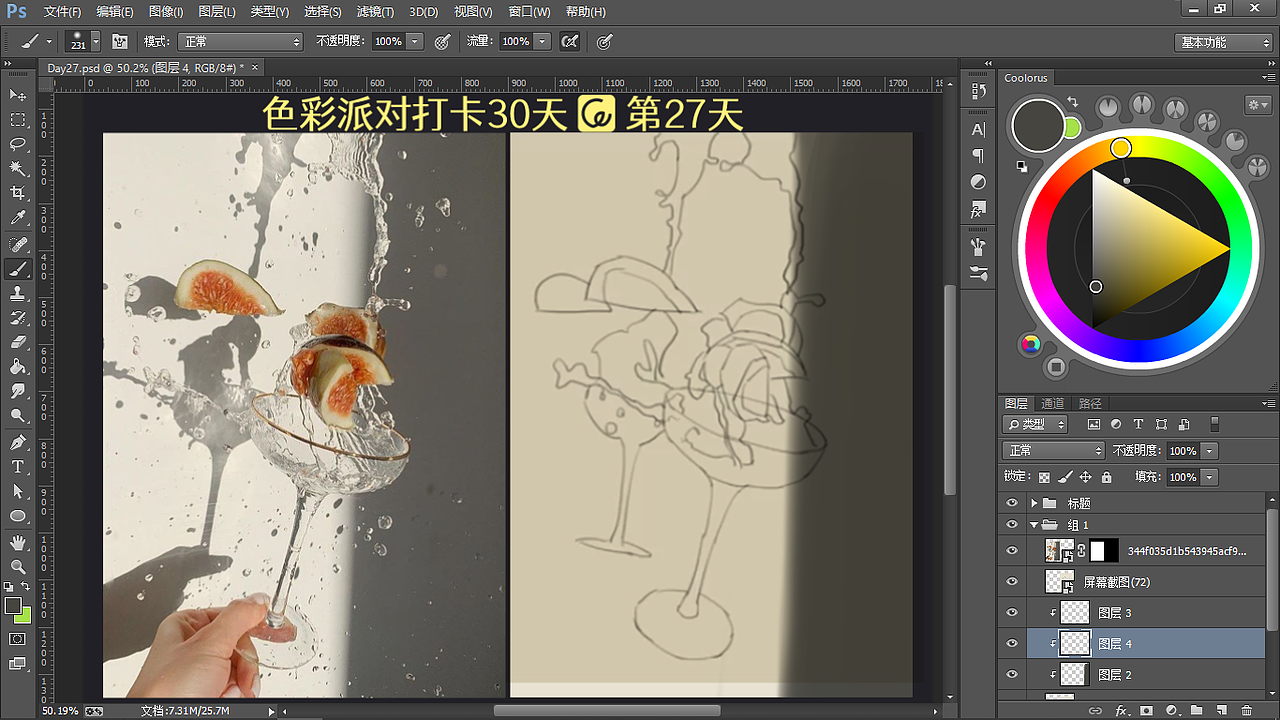Open the brush mode 正常 dropdown
Viewport: 1280px width, 720px height.
coord(240,42)
